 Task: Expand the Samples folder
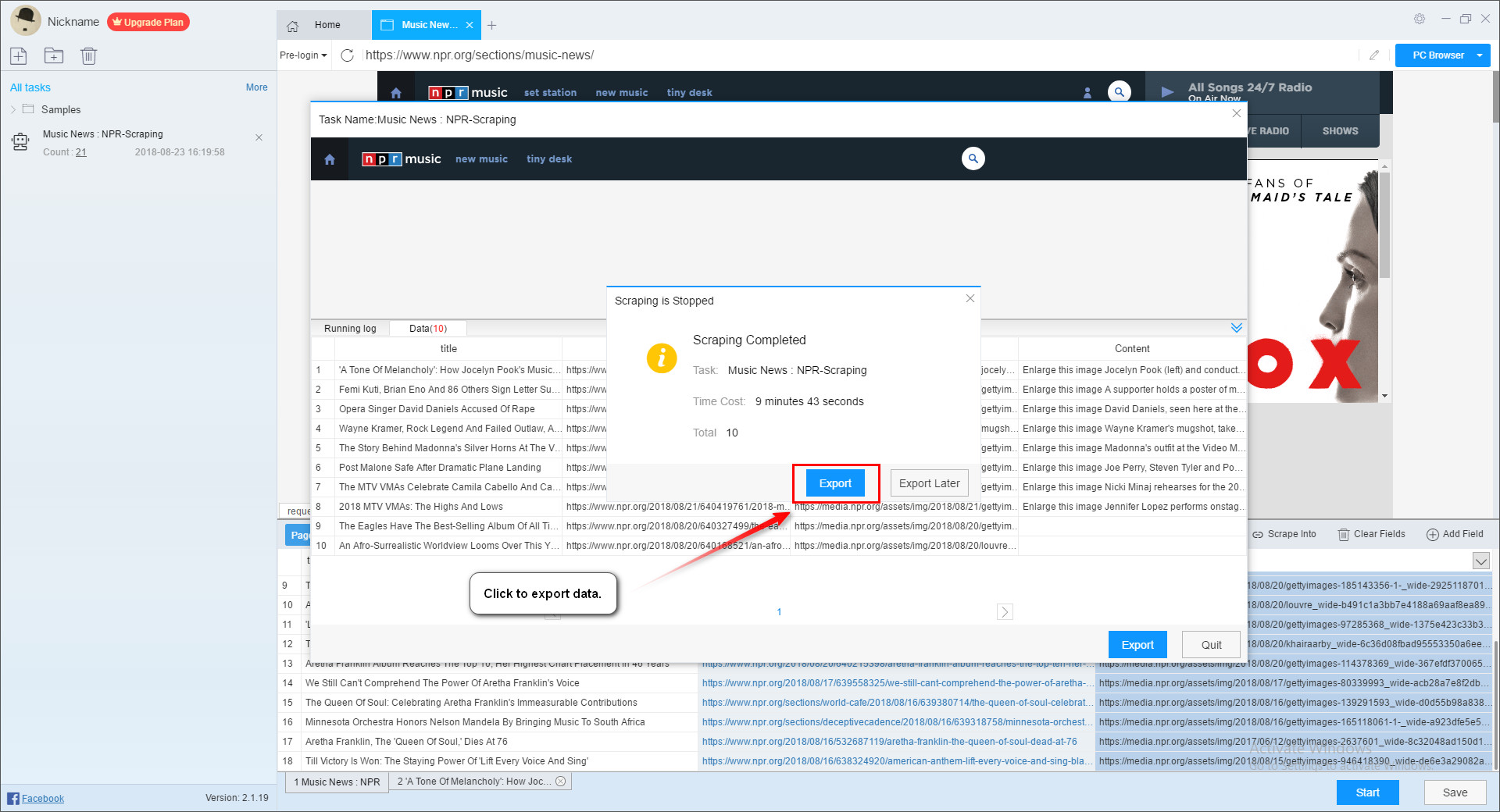coord(13,109)
